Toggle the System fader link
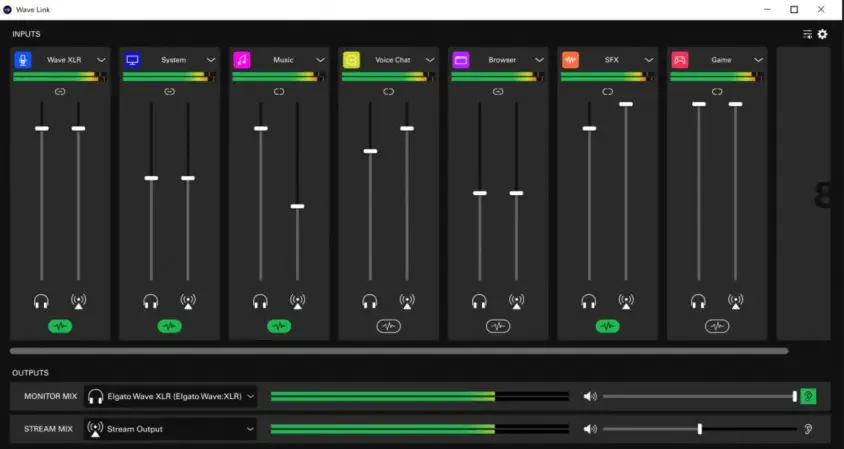Screen dimensions: 844x449 (x=170, y=92)
